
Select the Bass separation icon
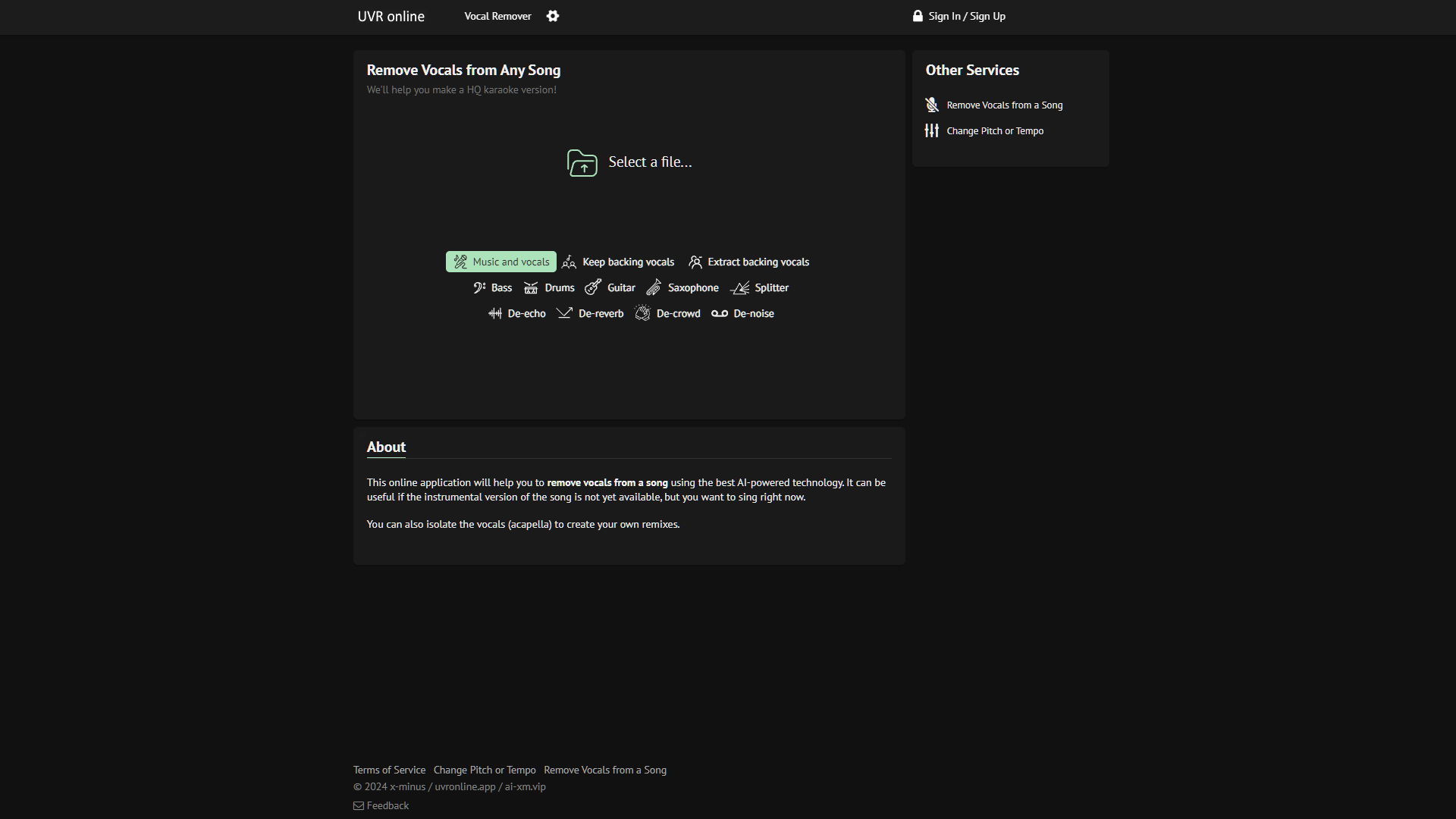click(x=479, y=287)
